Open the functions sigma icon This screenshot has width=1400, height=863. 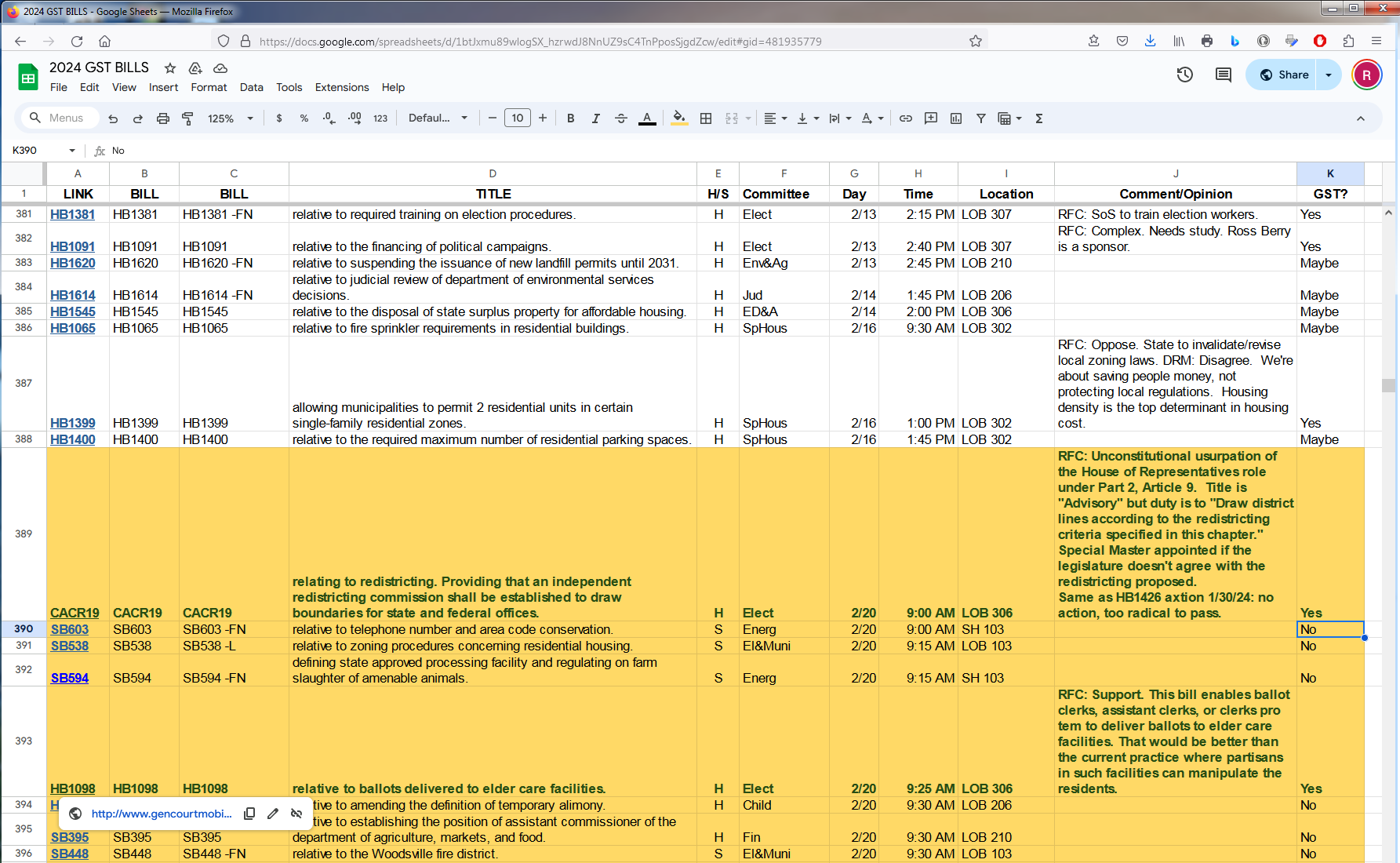[1038, 118]
